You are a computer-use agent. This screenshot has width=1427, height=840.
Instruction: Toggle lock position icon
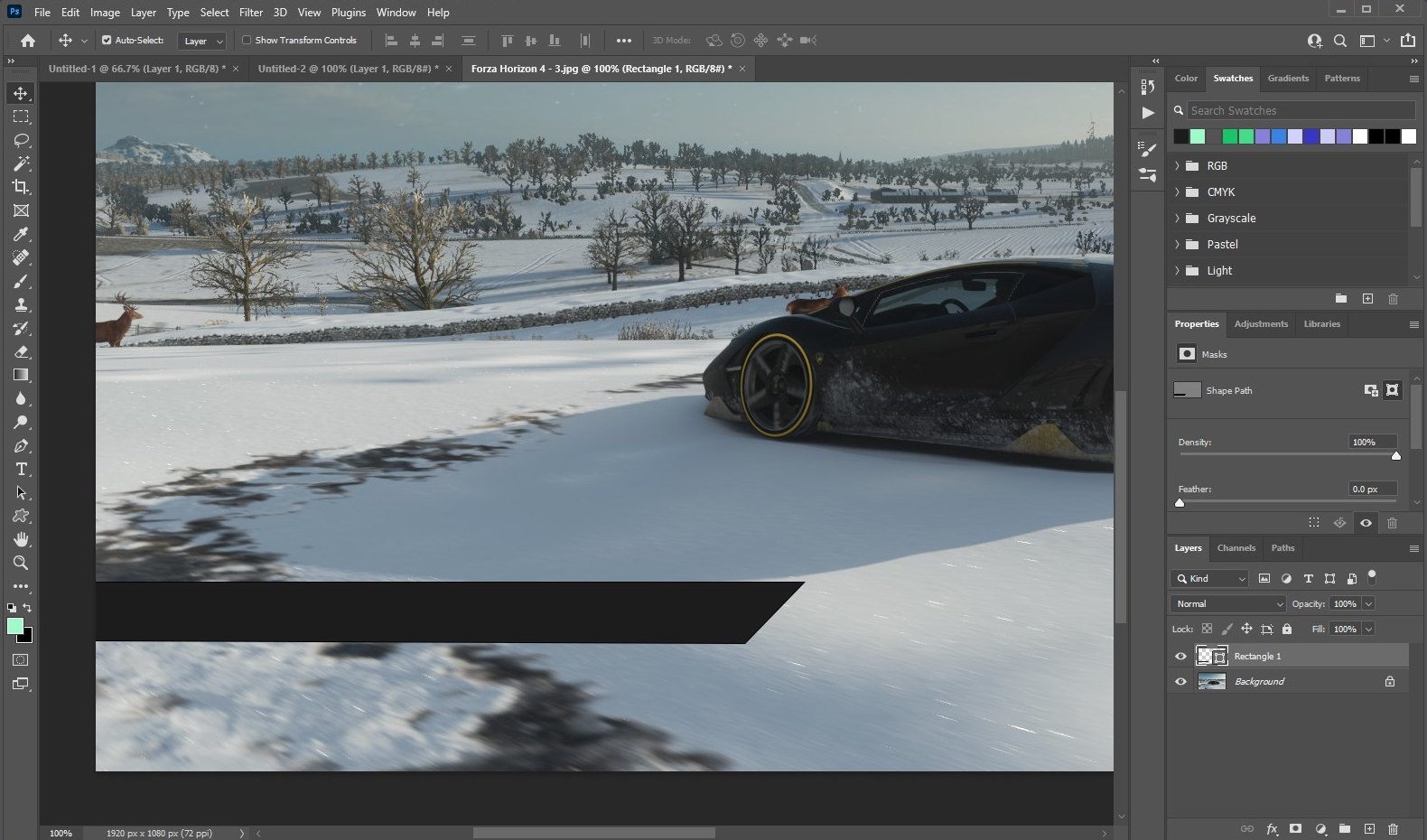pyautogui.click(x=1246, y=629)
